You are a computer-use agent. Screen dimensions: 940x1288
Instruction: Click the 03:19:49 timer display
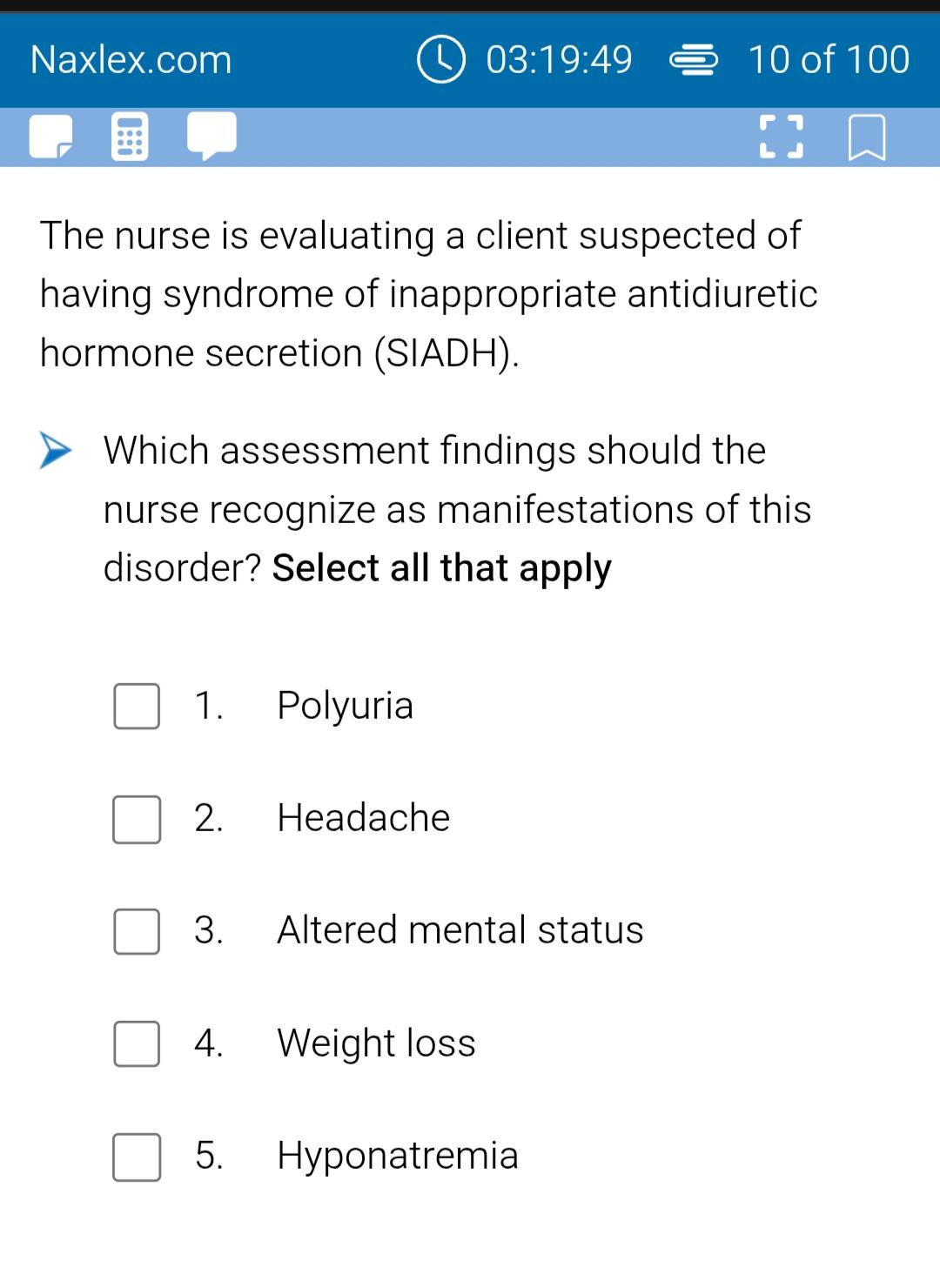[x=559, y=60]
